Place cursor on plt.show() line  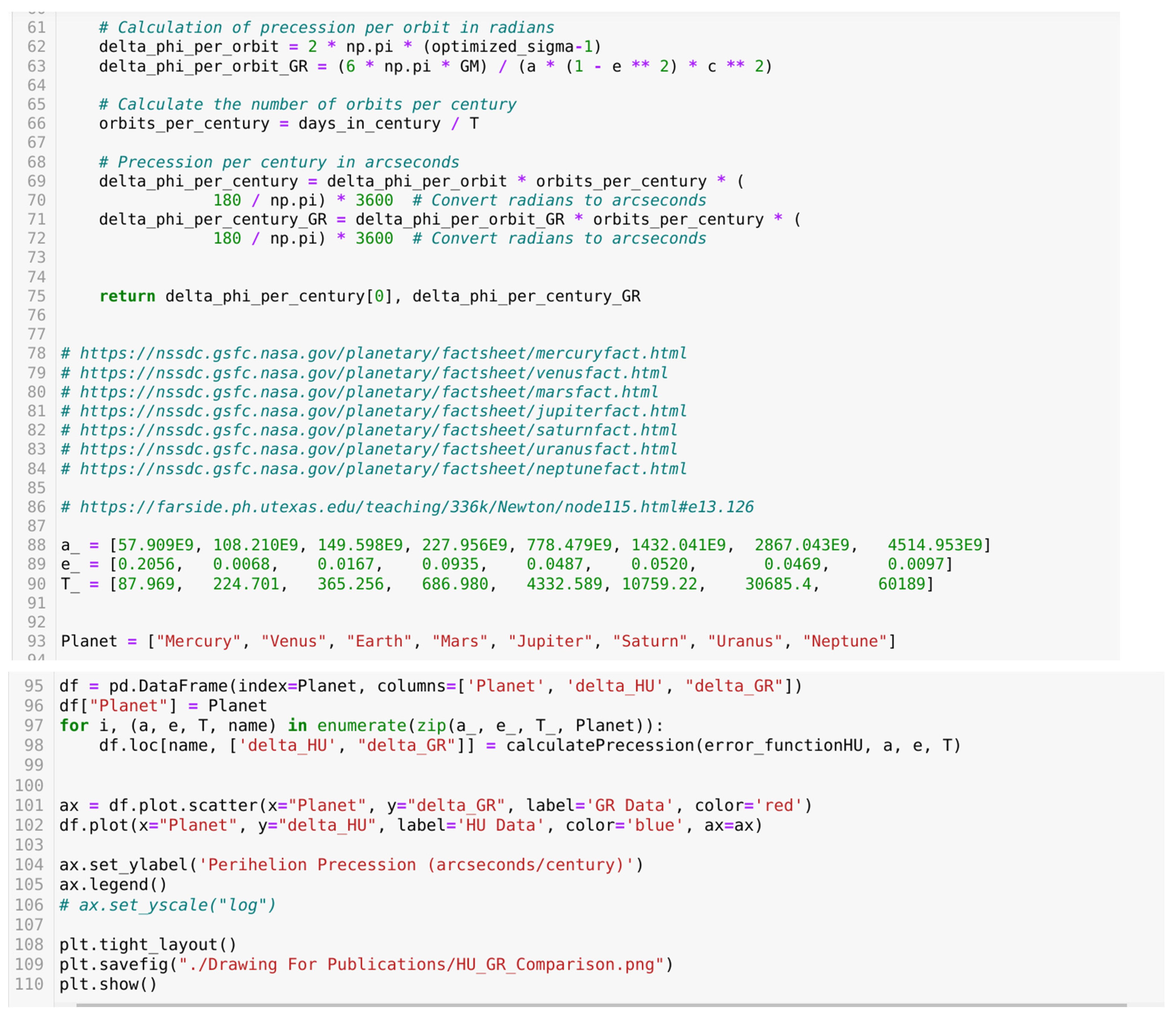(x=108, y=984)
